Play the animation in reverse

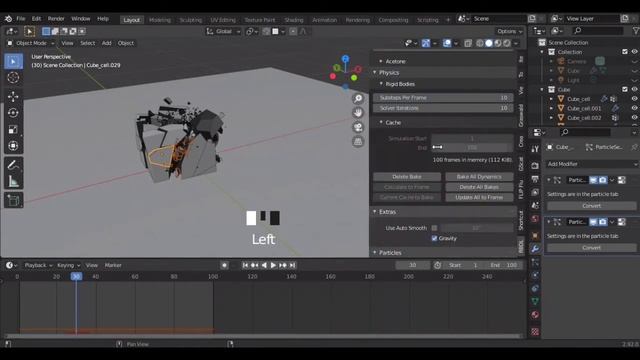coord(264,265)
